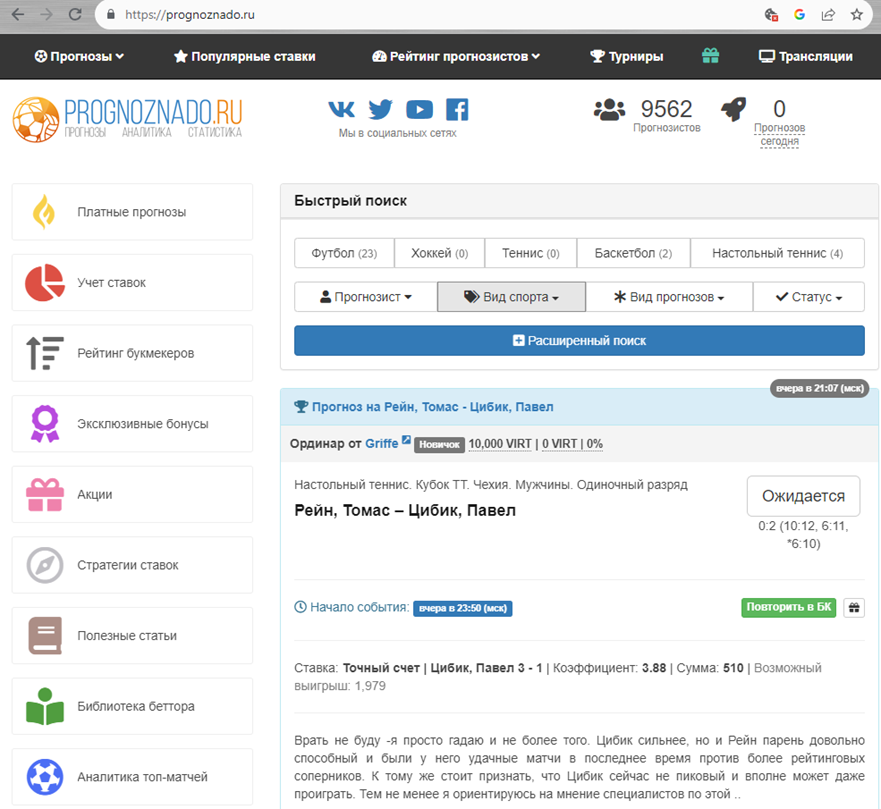Open the Вид спорта filter dropdown
Screen dimensions: 881x809
(511, 297)
